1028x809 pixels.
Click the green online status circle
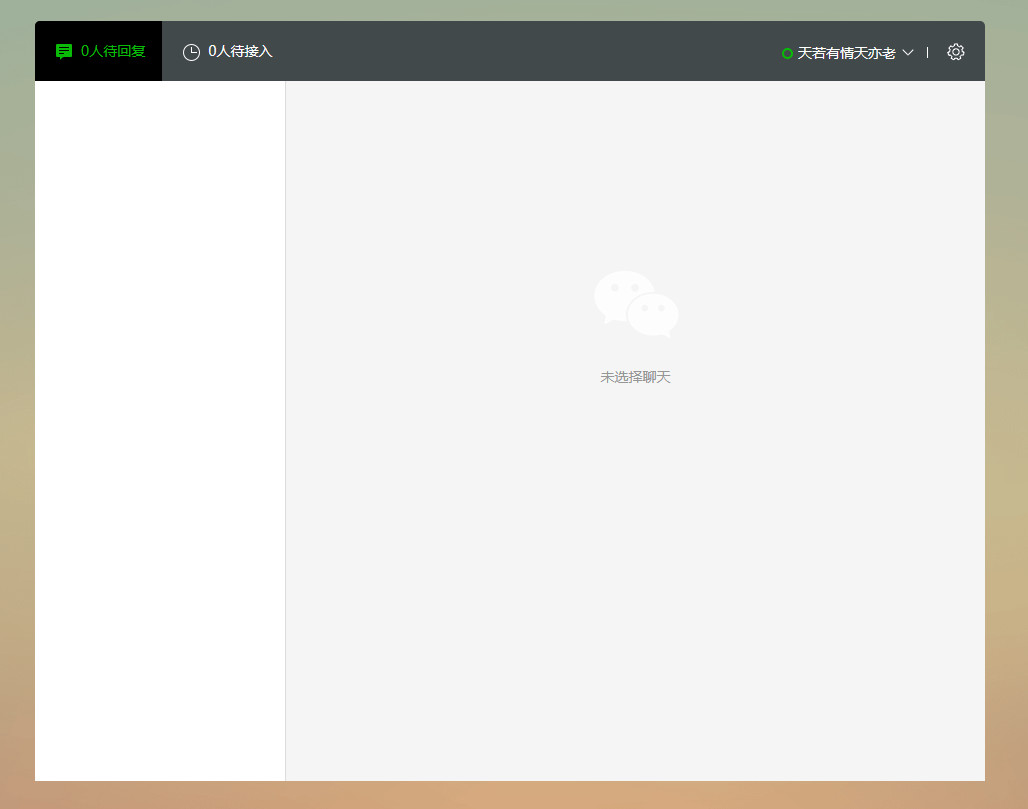click(787, 53)
